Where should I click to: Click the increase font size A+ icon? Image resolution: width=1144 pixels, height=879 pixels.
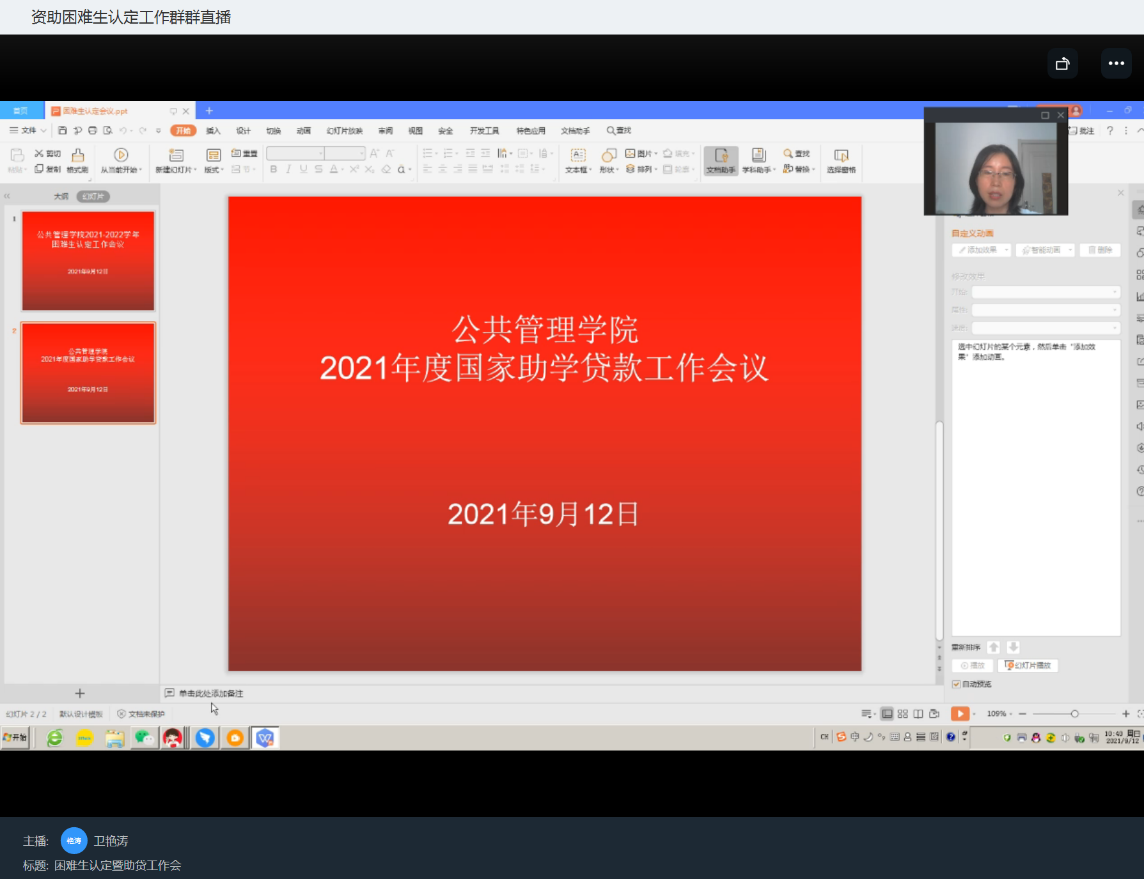tap(374, 153)
